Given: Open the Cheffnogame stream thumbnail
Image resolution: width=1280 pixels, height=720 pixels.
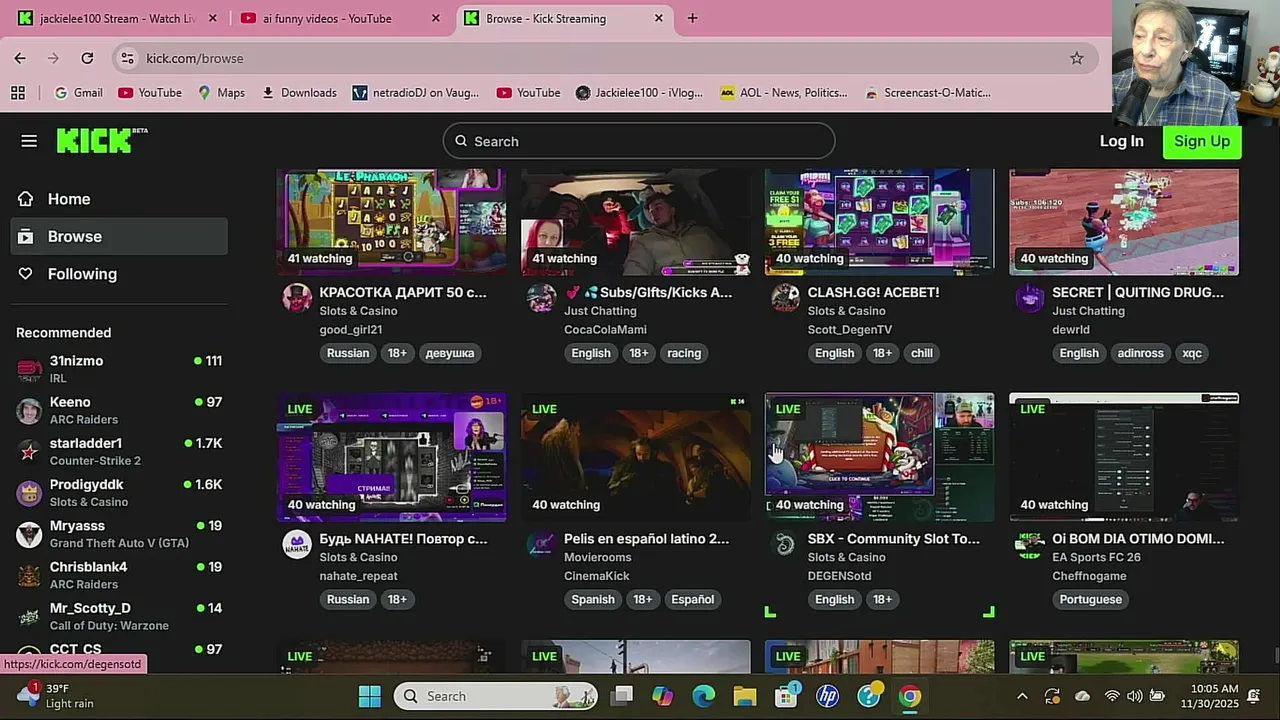Looking at the screenshot, I should pos(1124,457).
